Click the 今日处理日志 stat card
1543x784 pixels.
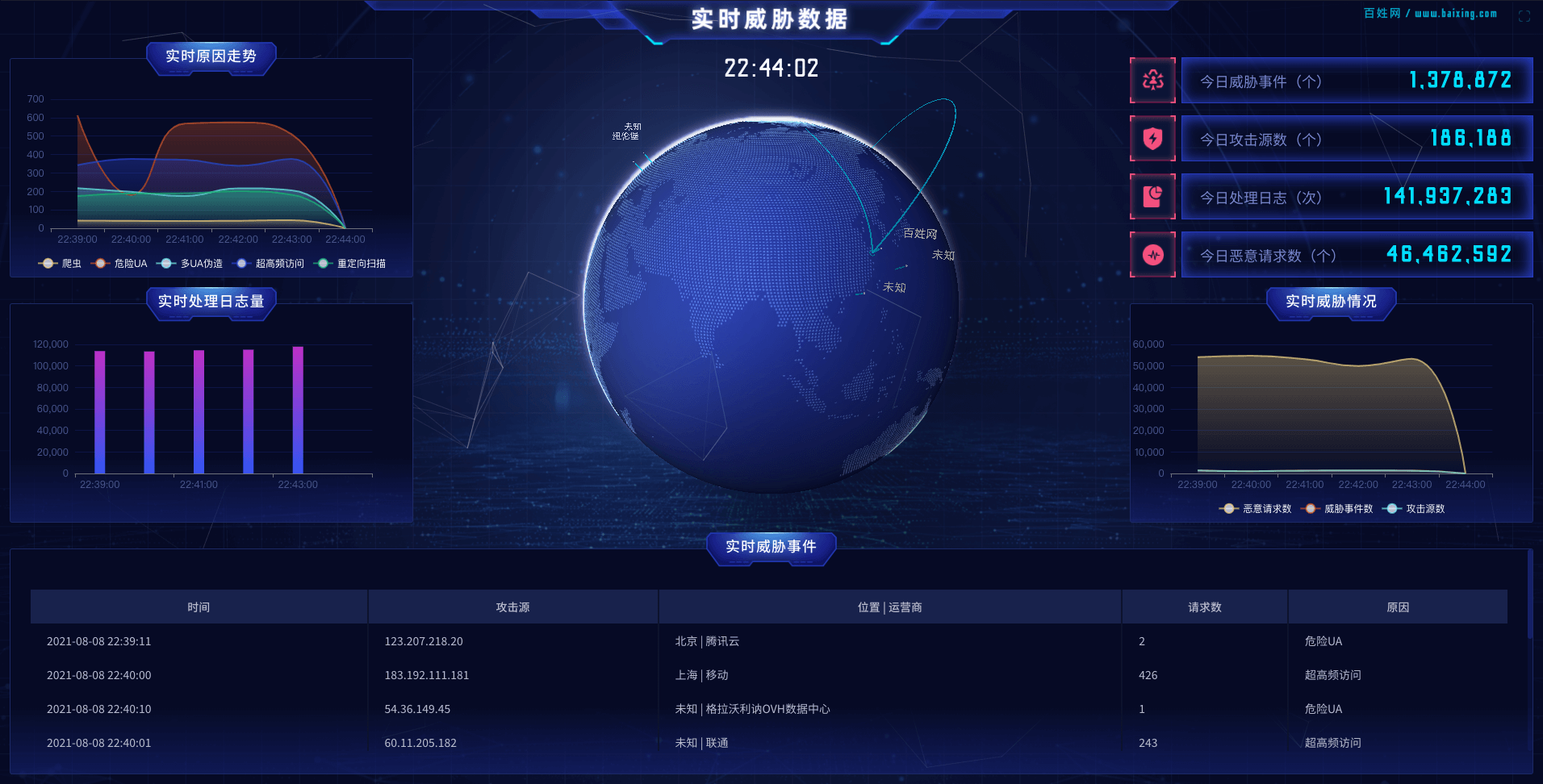point(1357,196)
